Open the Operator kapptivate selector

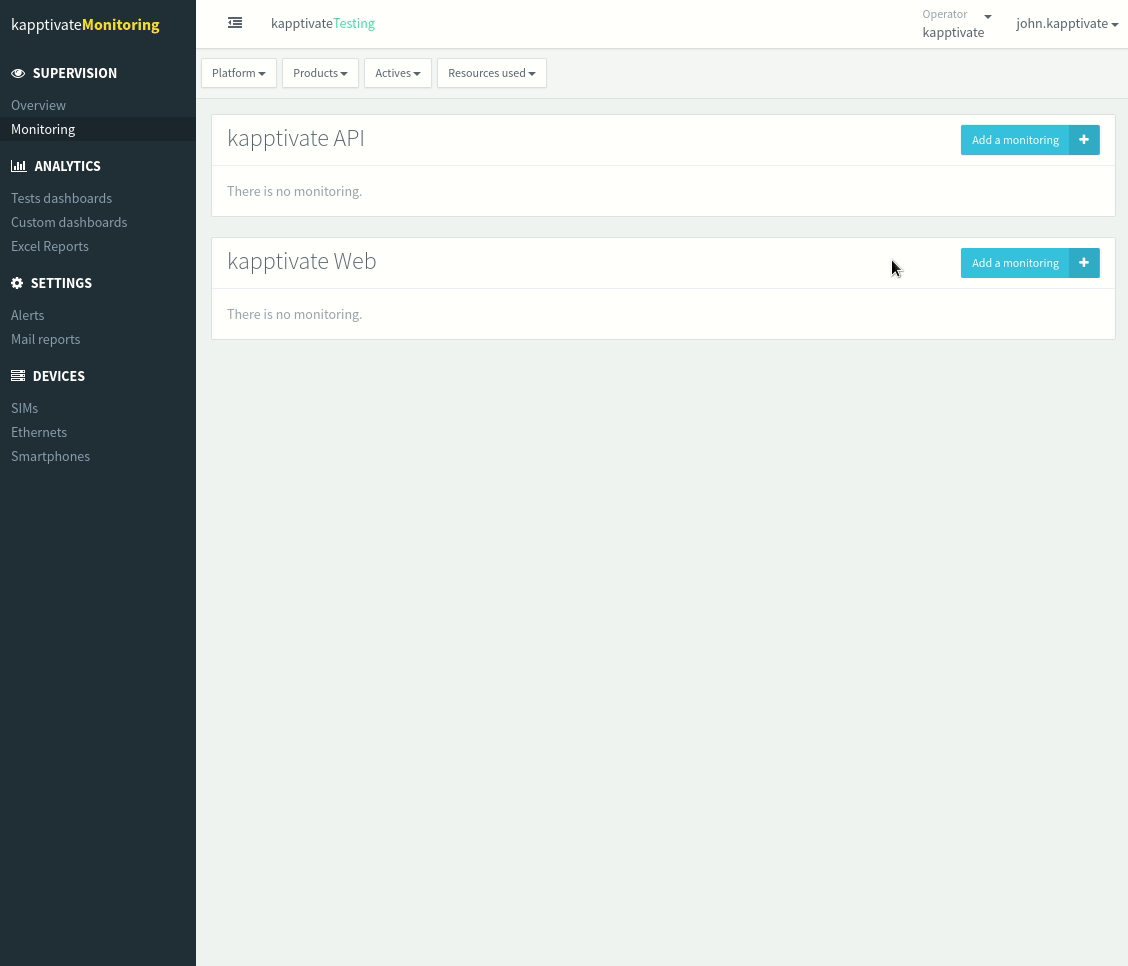click(x=956, y=24)
